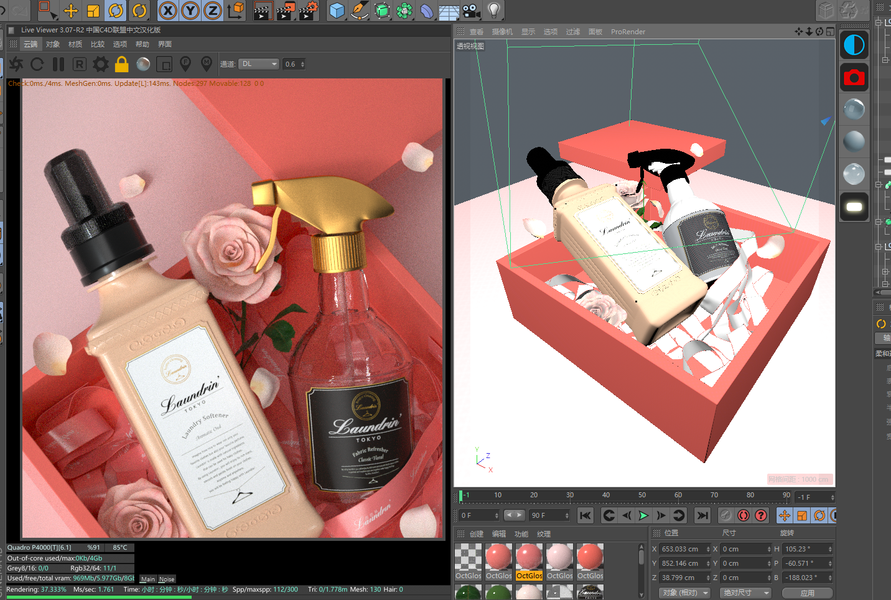This screenshot has height=600, width=891.
Task: Toggle the film region box icon
Action: coord(164,64)
